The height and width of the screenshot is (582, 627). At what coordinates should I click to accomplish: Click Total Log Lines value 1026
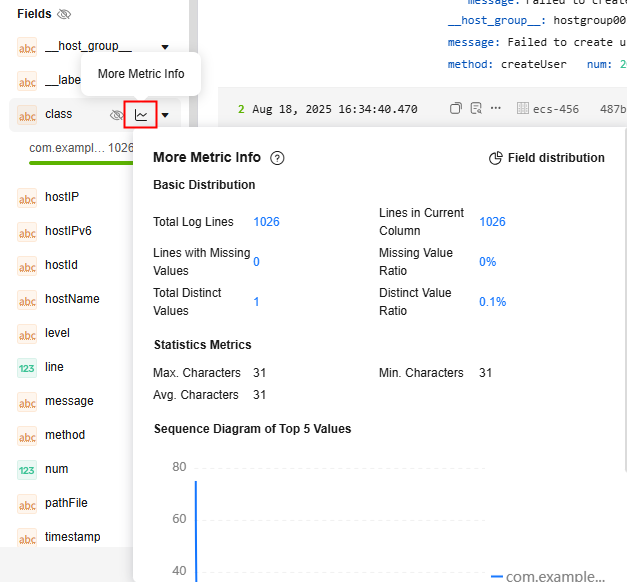click(x=266, y=222)
